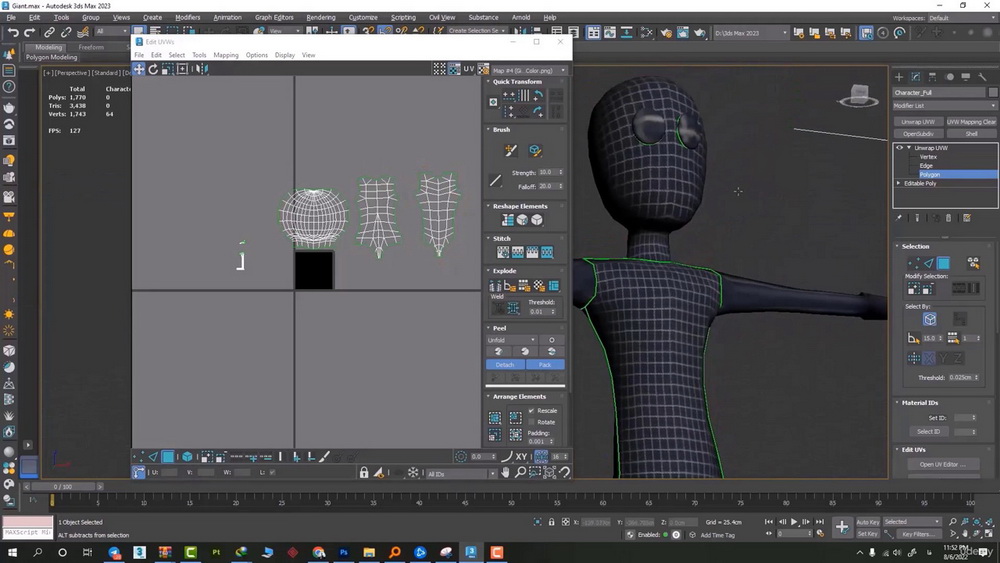This screenshot has width=1000, height=563.
Task: Switch to the Freeform ribbon tab
Action: pyautogui.click(x=91, y=47)
